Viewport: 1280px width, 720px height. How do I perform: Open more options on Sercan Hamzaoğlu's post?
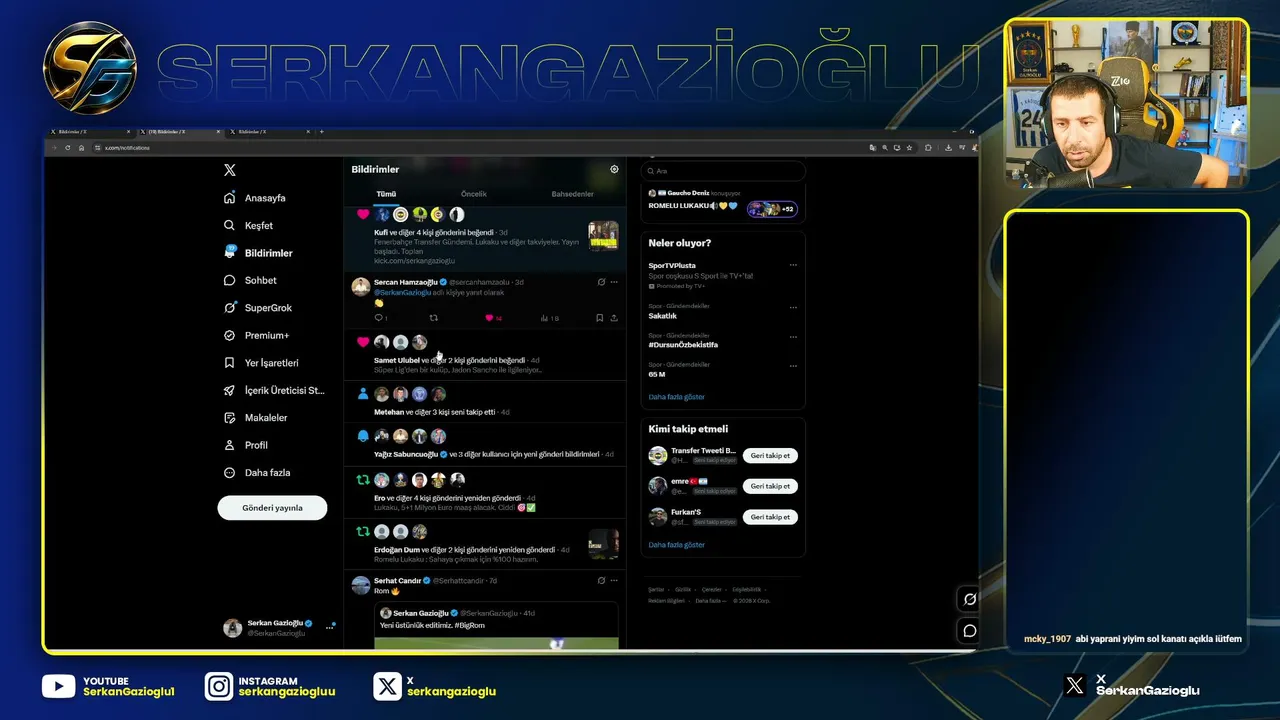coord(614,282)
